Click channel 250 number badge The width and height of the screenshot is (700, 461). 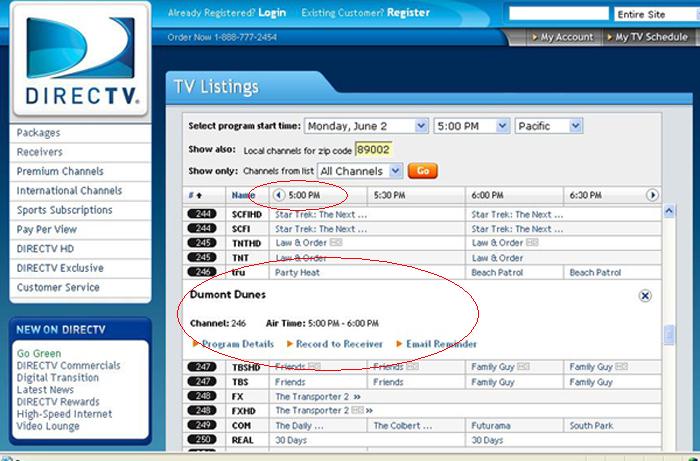pyautogui.click(x=202, y=440)
